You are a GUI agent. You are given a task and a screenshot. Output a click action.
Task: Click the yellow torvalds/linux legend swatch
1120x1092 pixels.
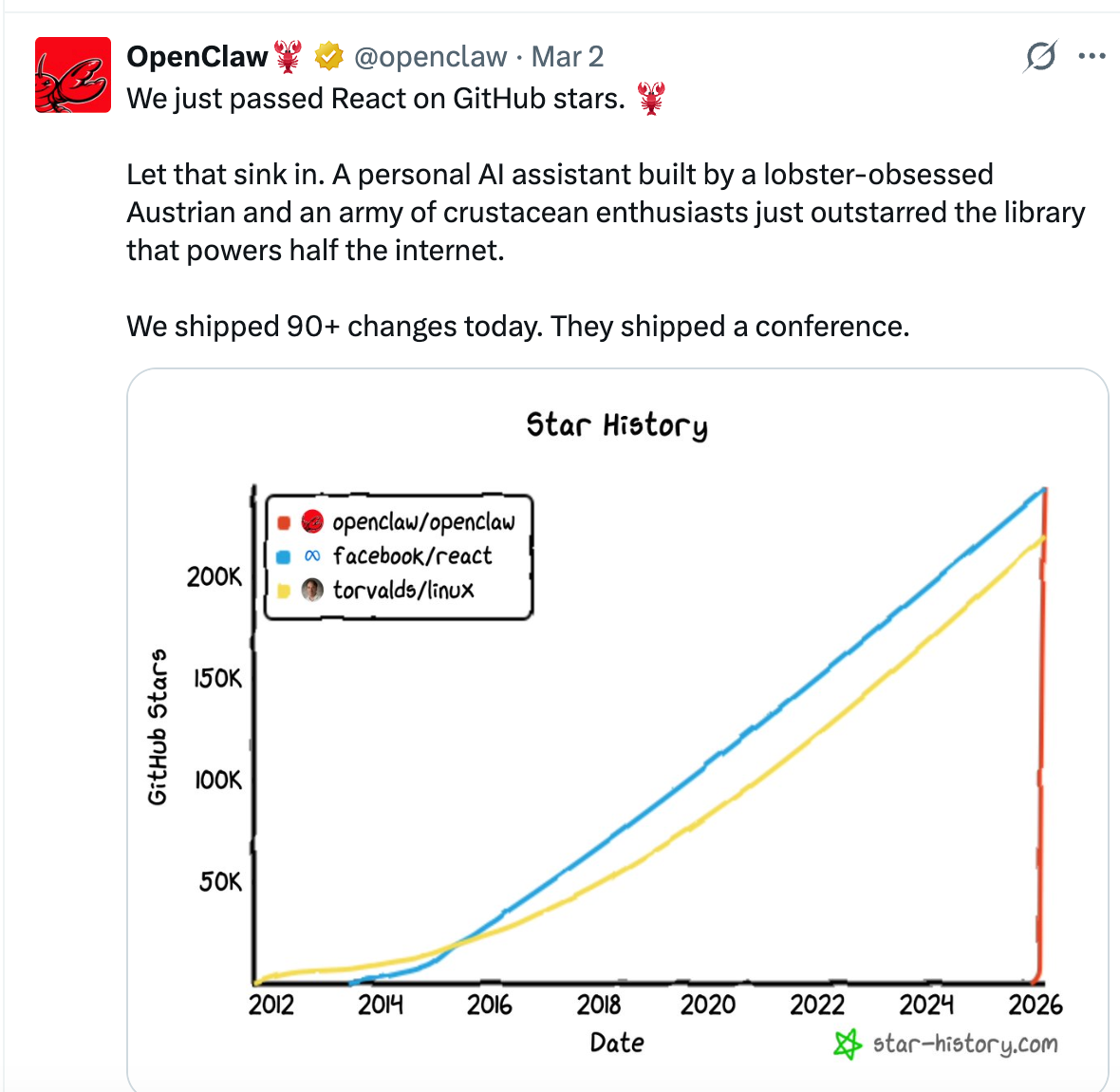pos(283,591)
